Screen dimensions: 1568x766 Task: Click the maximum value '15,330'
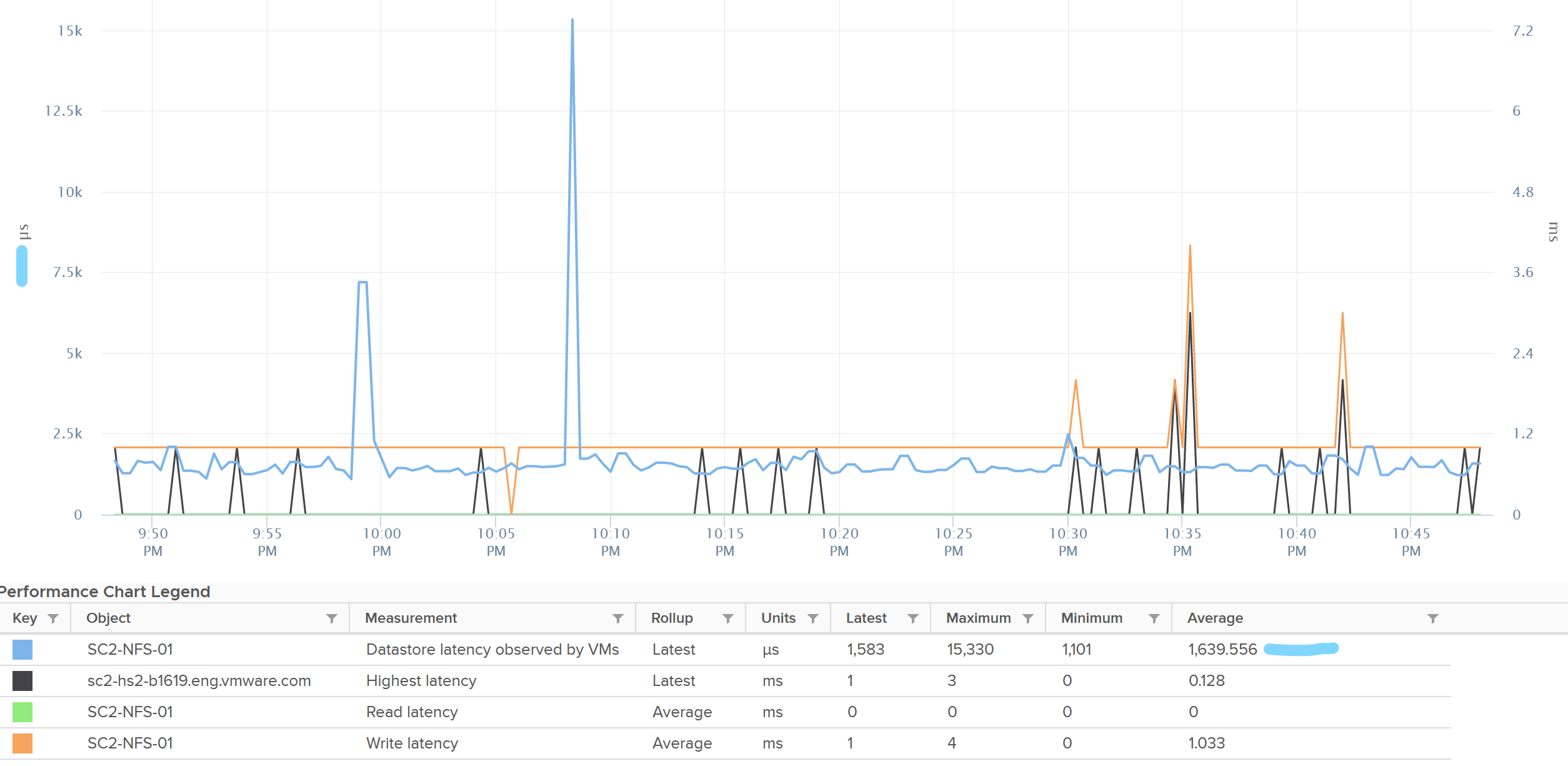[x=970, y=650]
